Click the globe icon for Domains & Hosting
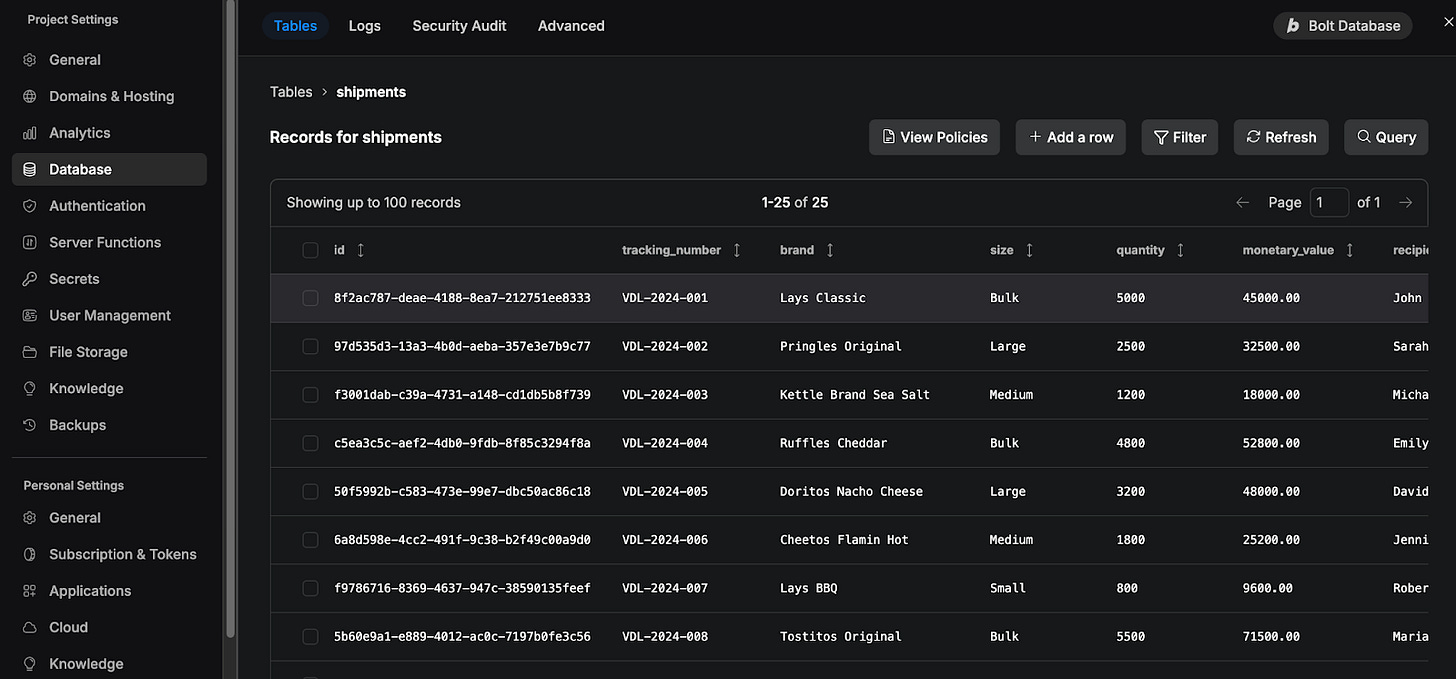The width and height of the screenshot is (1456, 679). tap(30, 96)
